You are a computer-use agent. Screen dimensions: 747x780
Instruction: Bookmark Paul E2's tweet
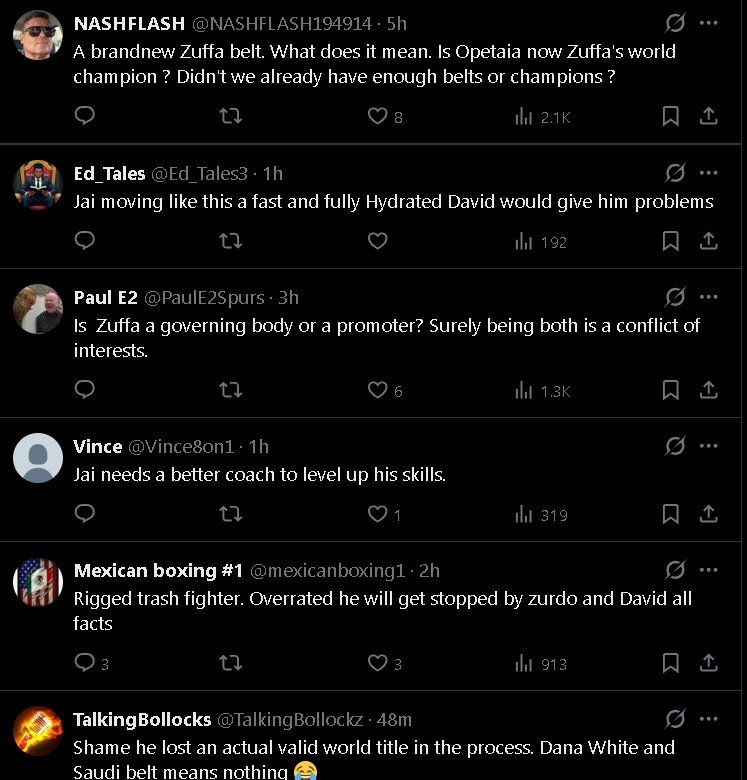click(671, 390)
